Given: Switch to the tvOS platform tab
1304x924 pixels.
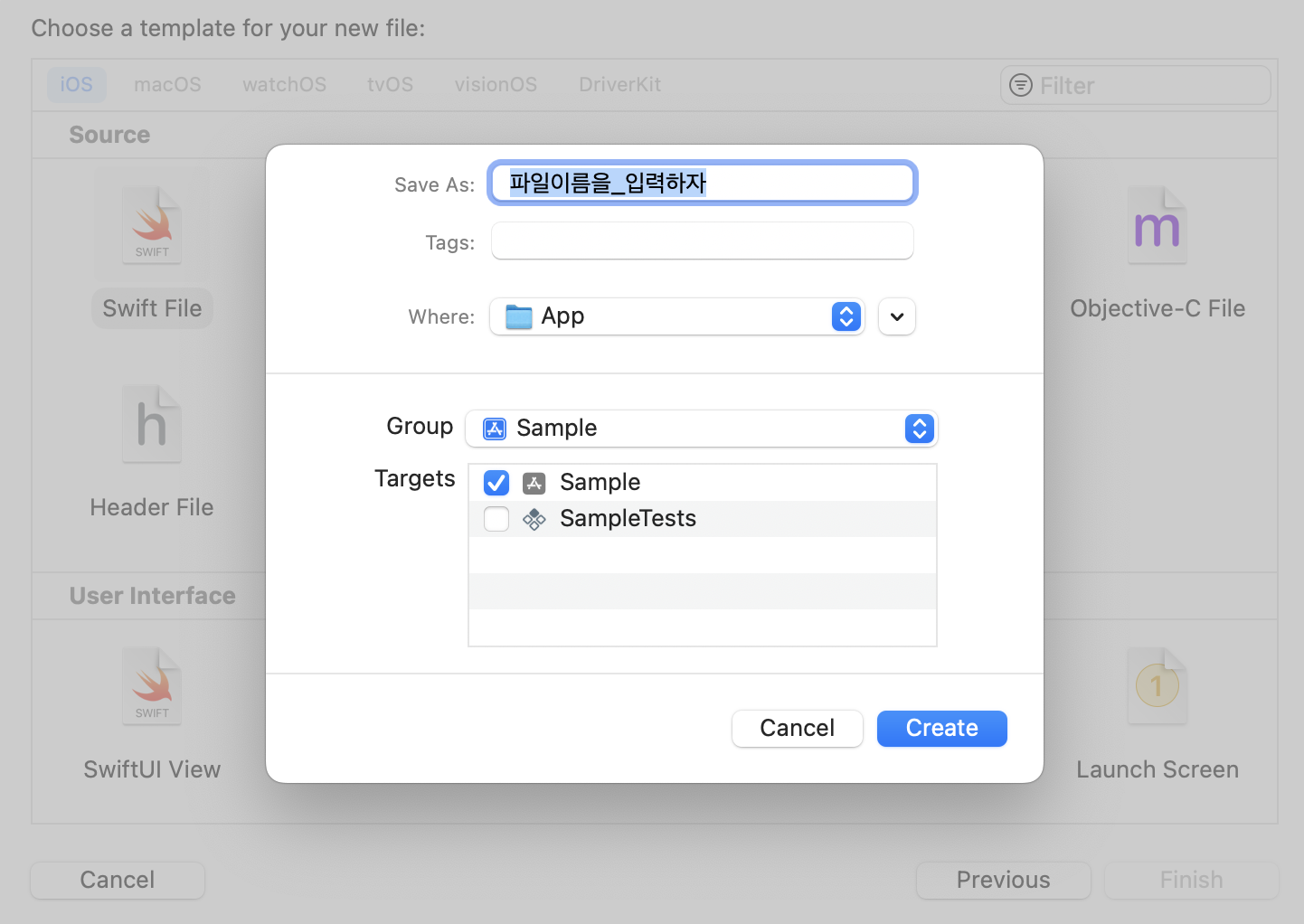Looking at the screenshot, I should point(390,85).
